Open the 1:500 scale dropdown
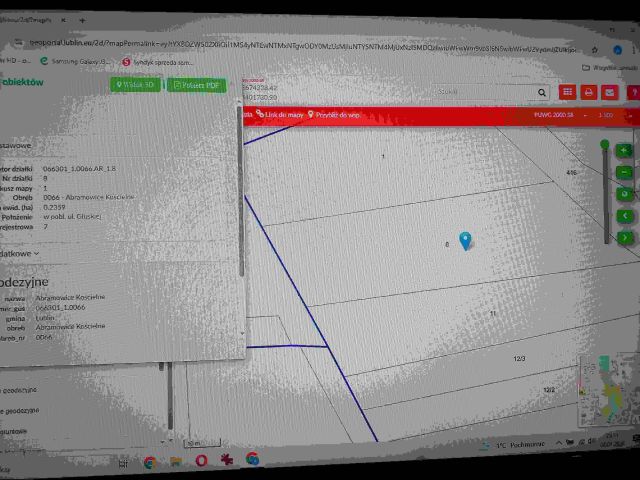 click(616, 116)
